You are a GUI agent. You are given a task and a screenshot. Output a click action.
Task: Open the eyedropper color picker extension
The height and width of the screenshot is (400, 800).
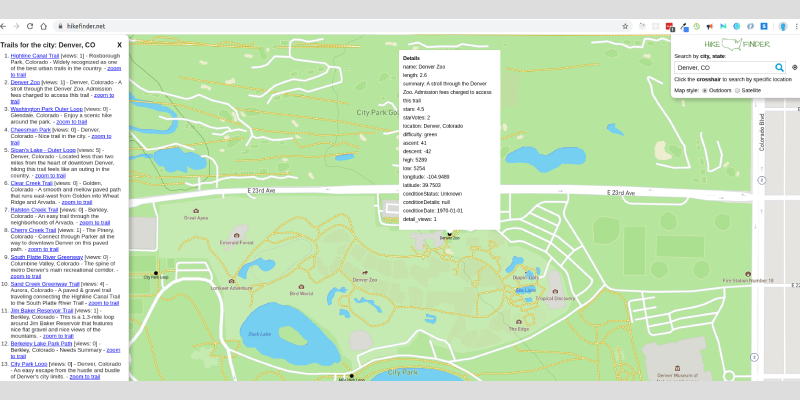tap(684, 27)
